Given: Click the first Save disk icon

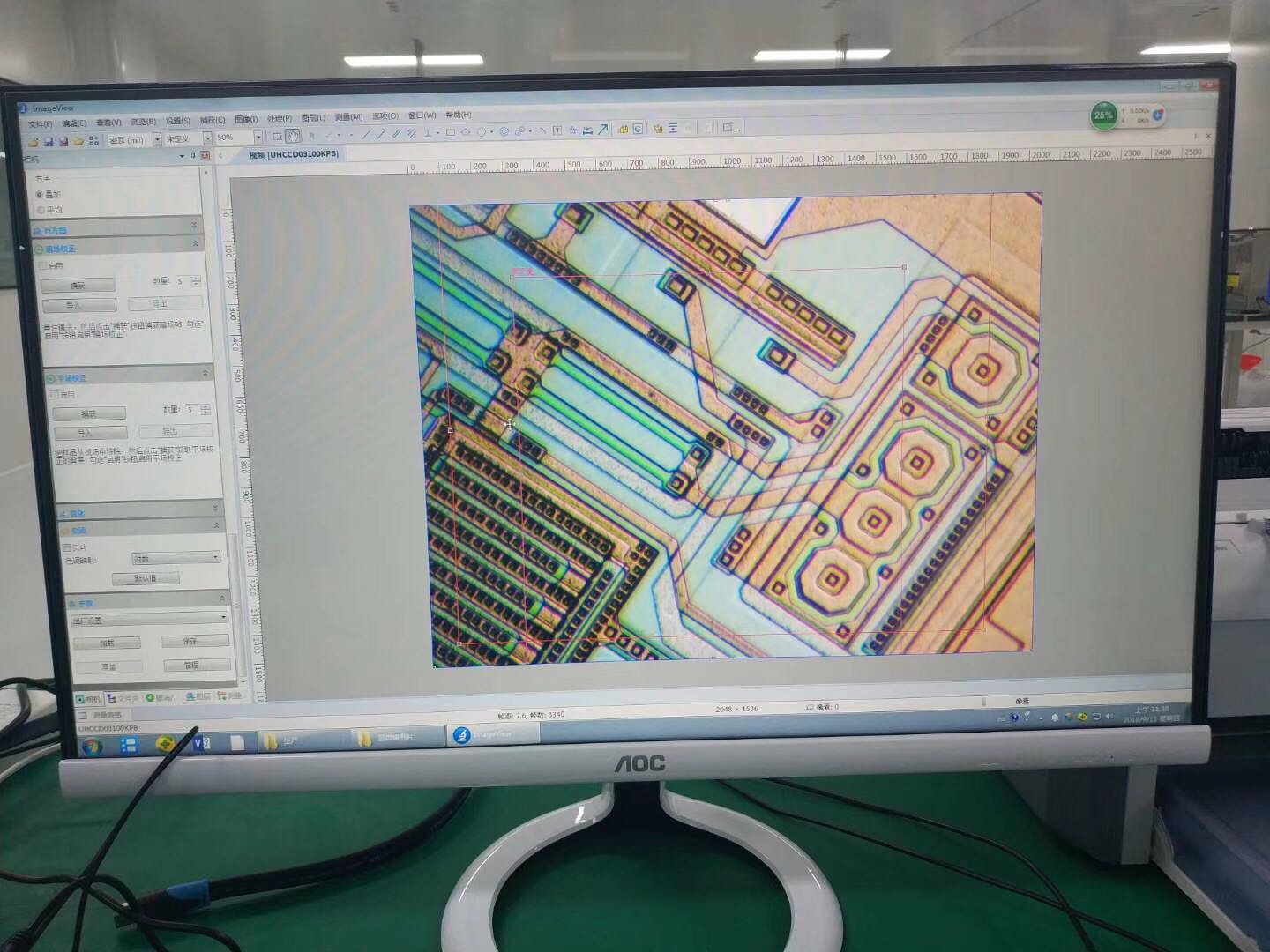Looking at the screenshot, I should click(49, 141).
